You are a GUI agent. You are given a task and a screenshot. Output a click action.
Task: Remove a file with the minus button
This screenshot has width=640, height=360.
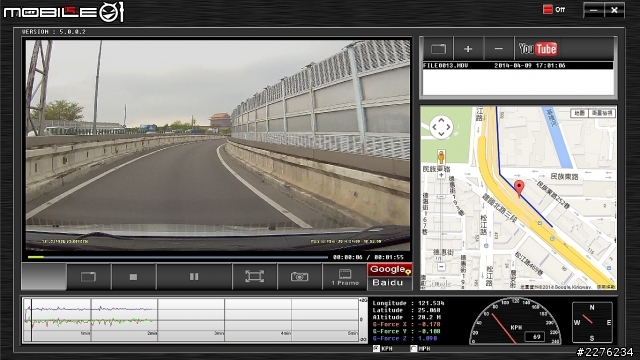(x=498, y=49)
